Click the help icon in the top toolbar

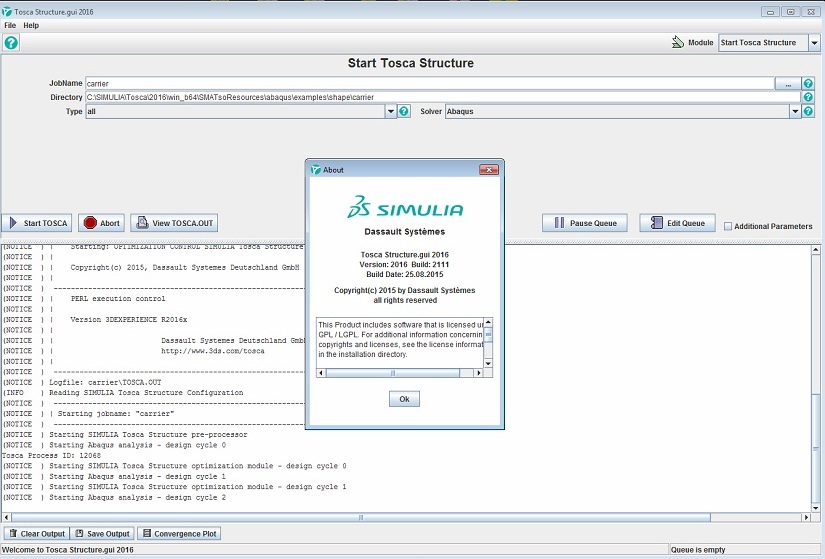11,43
